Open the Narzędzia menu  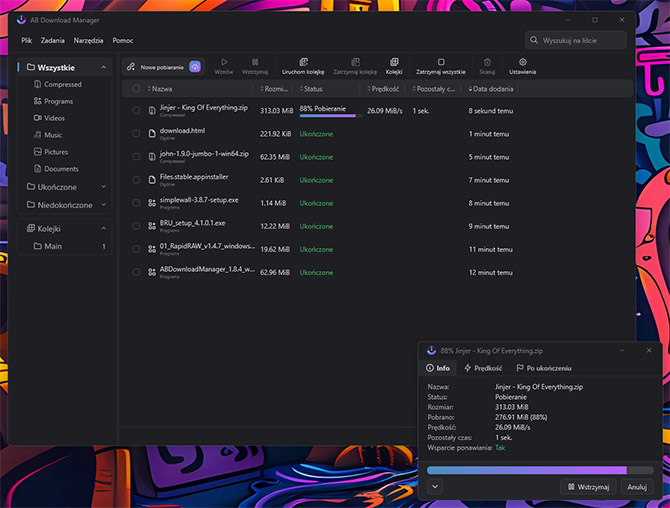(88, 40)
